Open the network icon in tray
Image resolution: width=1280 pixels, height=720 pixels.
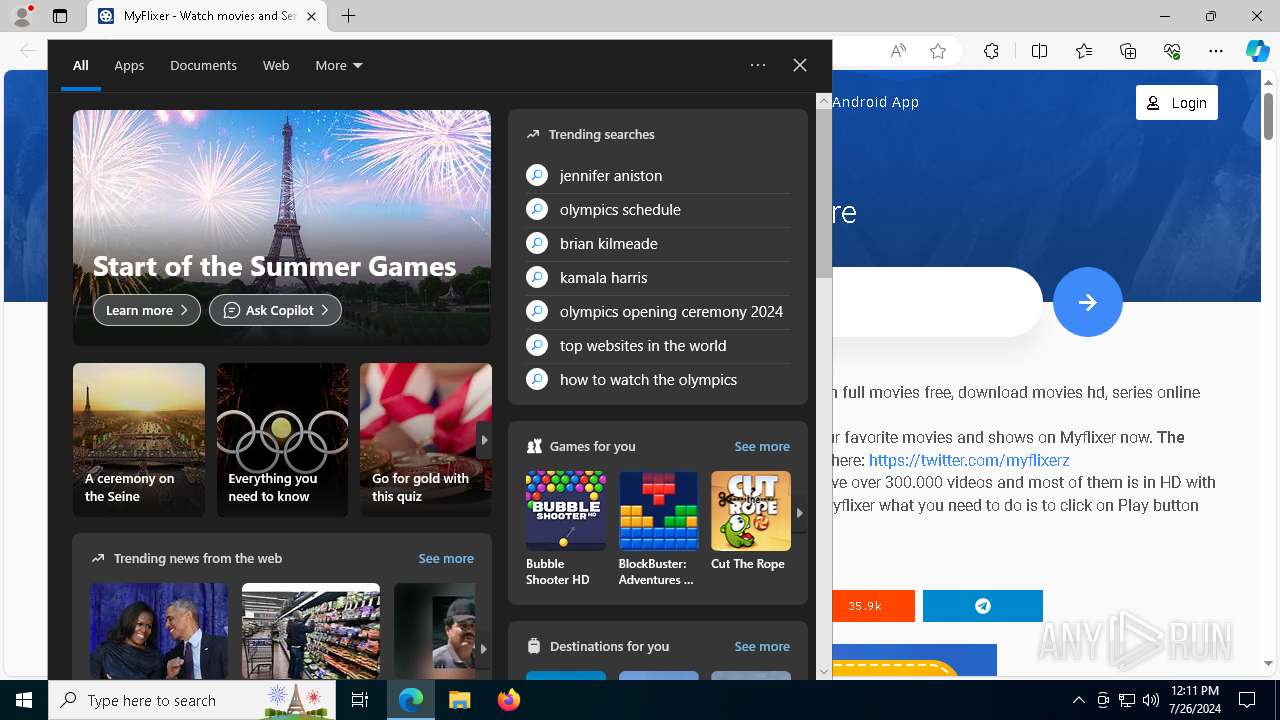pyautogui.click(x=1127, y=700)
